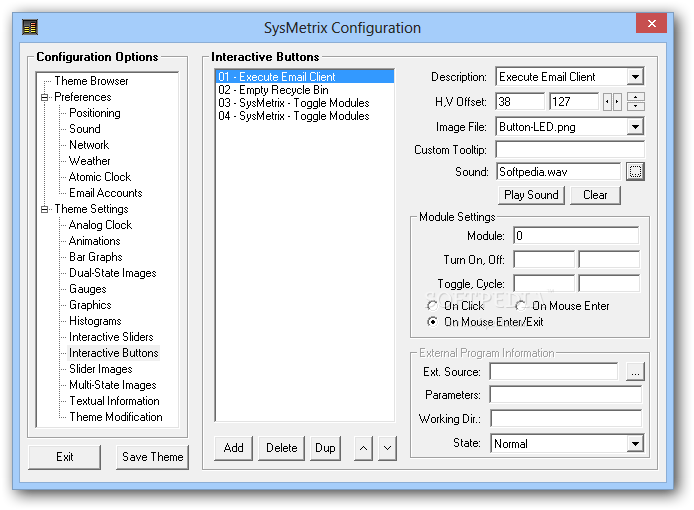Select Weather in configuration tree
This screenshot has height=510, width=694.
[89, 161]
